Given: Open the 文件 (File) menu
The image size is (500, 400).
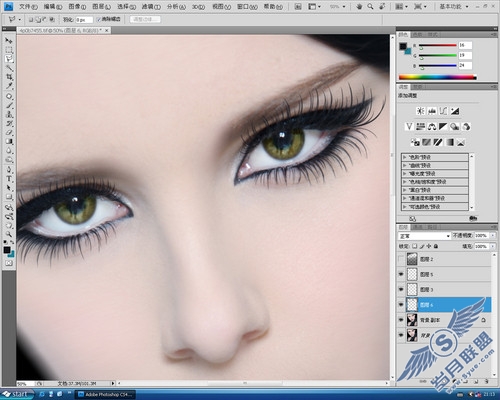Looking at the screenshot, I should (x=28, y=6).
